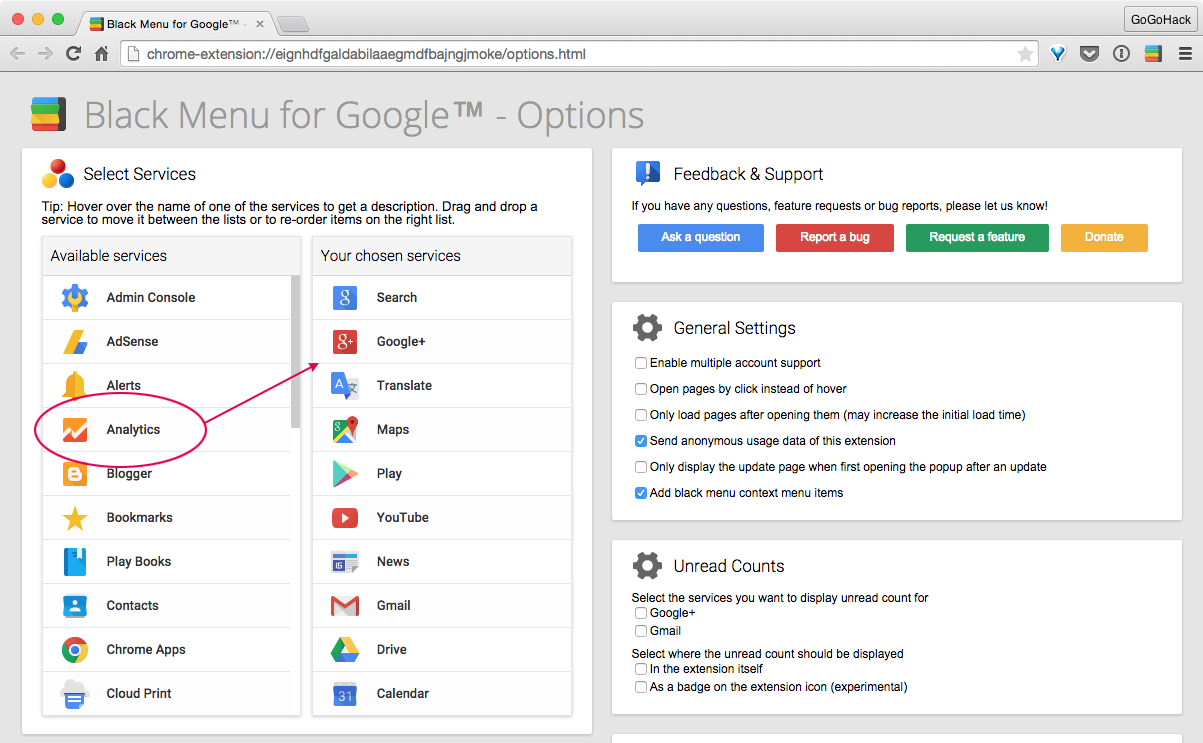Click the Maps pin icon

click(x=345, y=430)
